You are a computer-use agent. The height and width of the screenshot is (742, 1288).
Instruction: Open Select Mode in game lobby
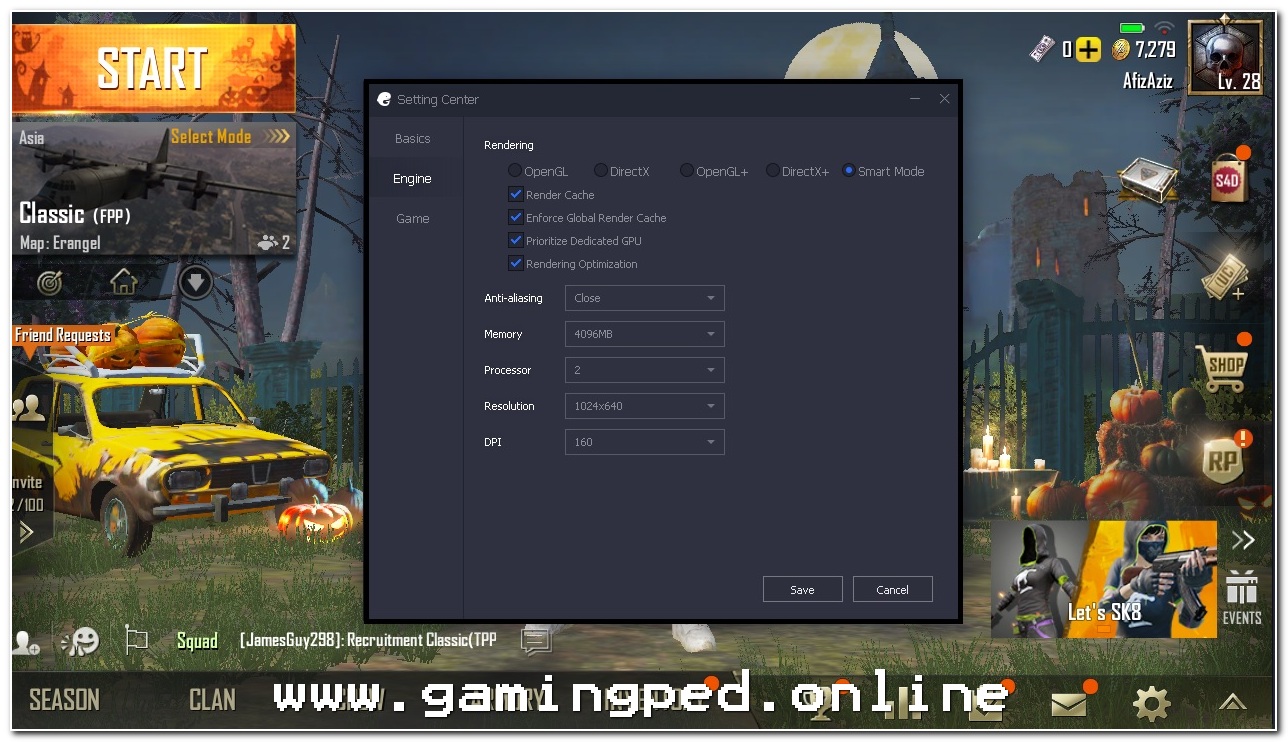point(230,136)
